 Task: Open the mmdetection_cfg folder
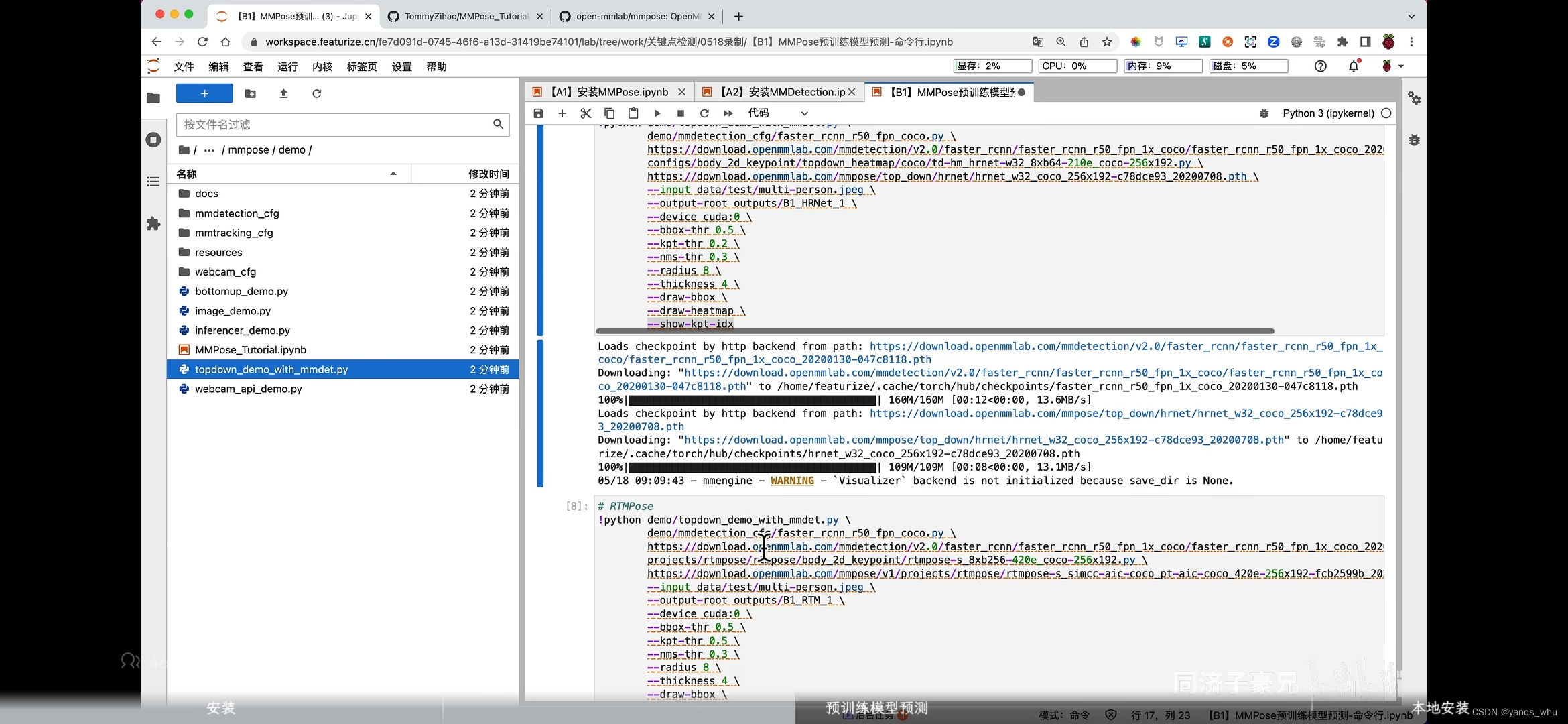pyautogui.click(x=342, y=213)
